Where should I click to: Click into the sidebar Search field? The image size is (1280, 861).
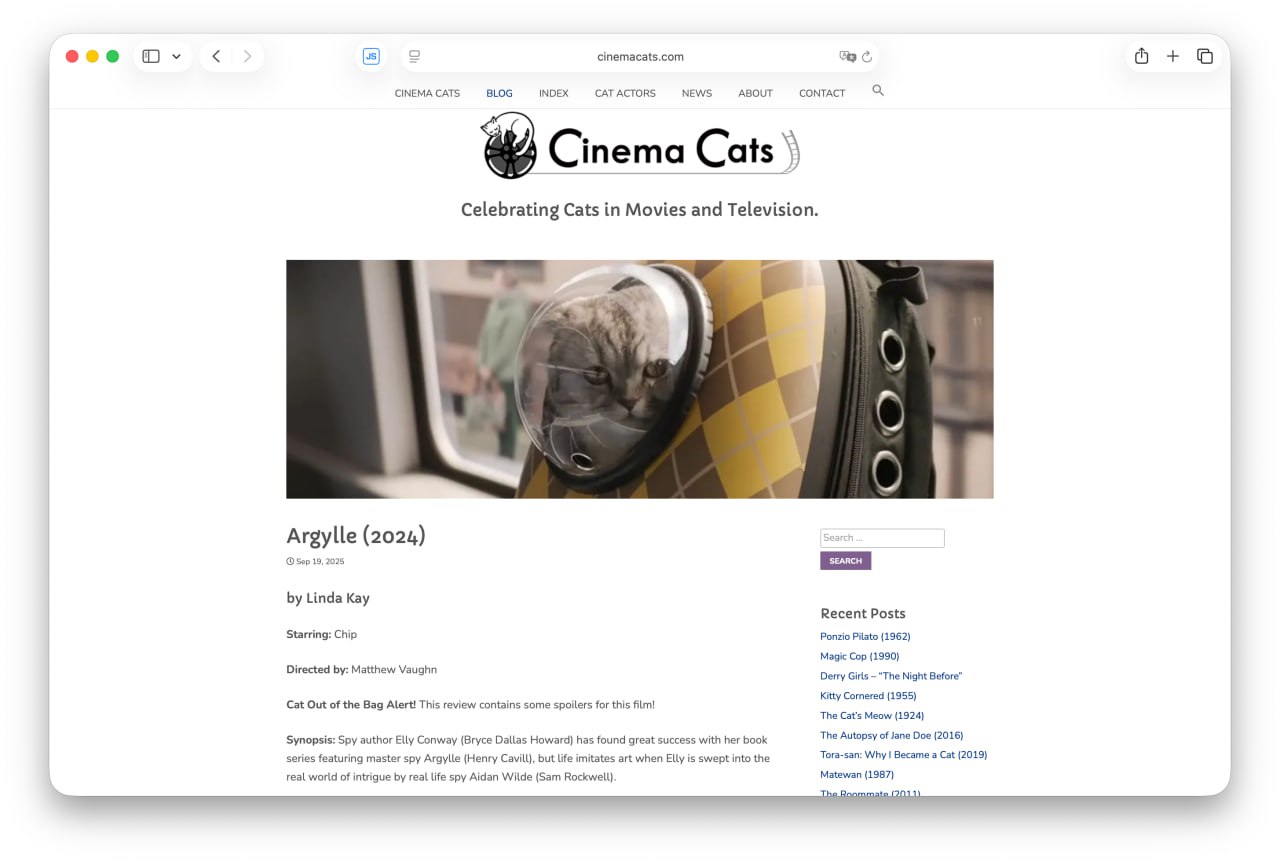[x=882, y=538]
